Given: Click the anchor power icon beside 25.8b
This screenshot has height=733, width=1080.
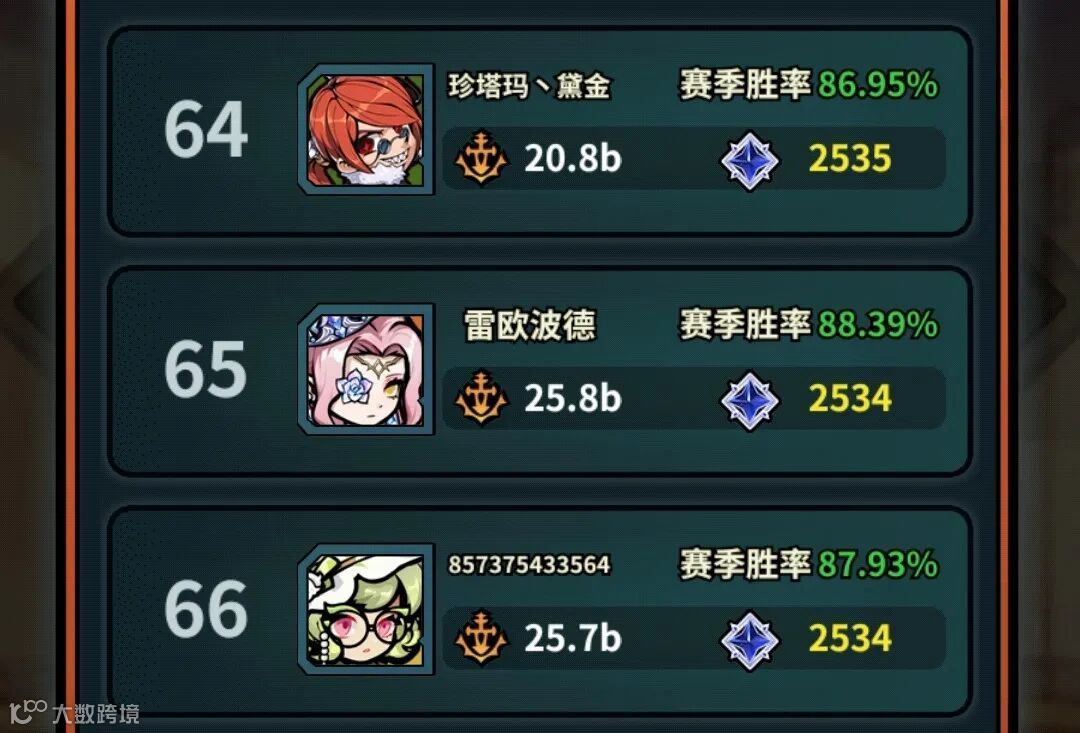Looking at the screenshot, I should click(x=481, y=398).
